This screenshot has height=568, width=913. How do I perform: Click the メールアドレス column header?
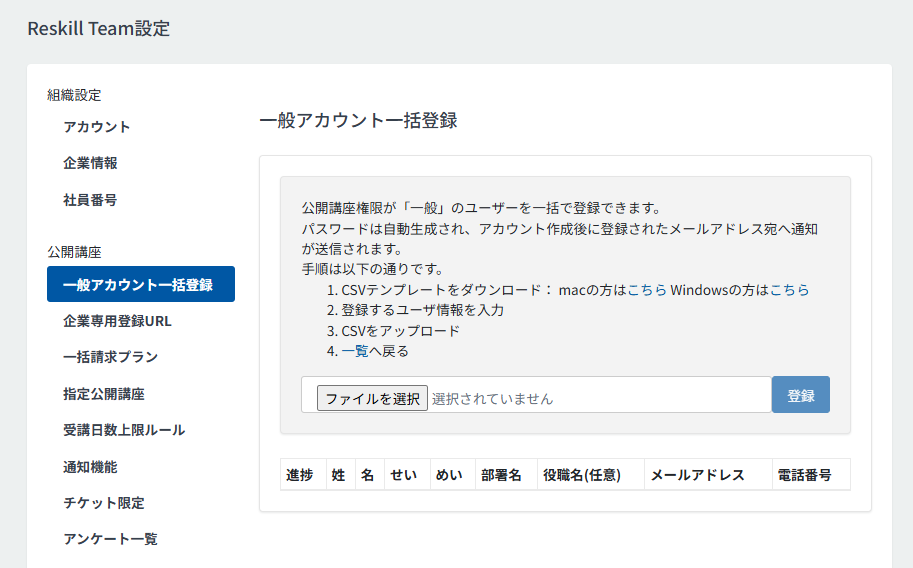point(698,475)
